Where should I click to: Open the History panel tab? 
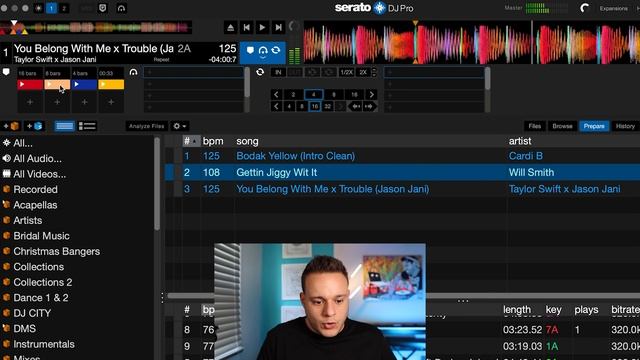click(625, 126)
